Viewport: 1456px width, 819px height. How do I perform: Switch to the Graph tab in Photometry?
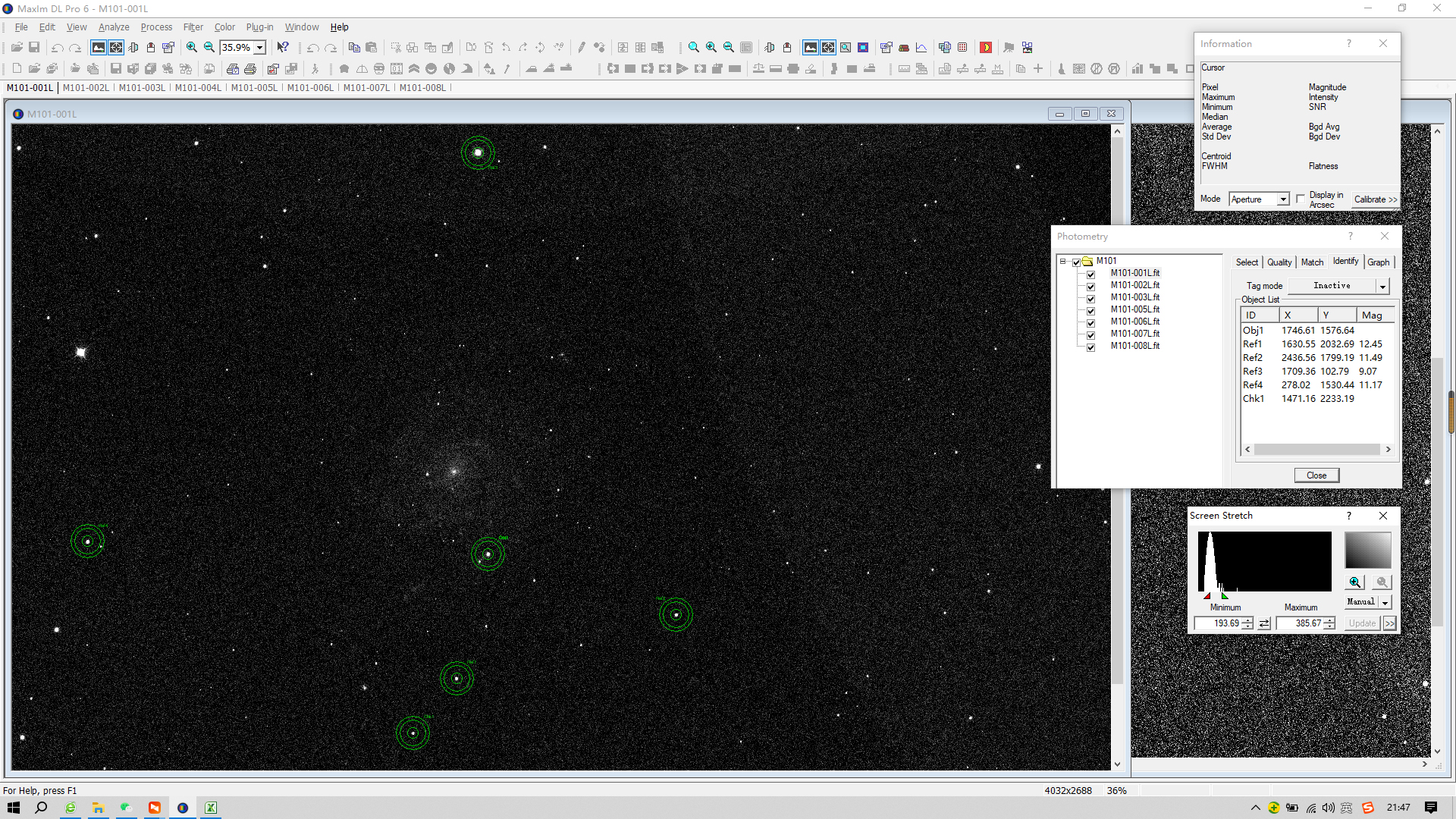pyautogui.click(x=1379, y=262)
